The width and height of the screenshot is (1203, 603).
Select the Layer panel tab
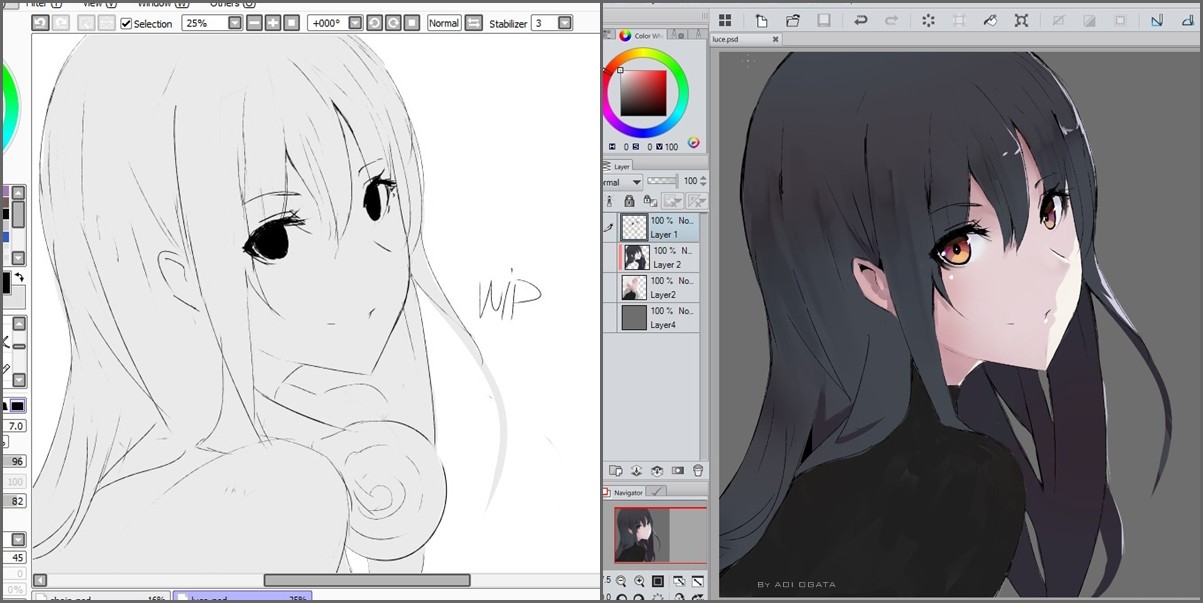coord(620,167)
